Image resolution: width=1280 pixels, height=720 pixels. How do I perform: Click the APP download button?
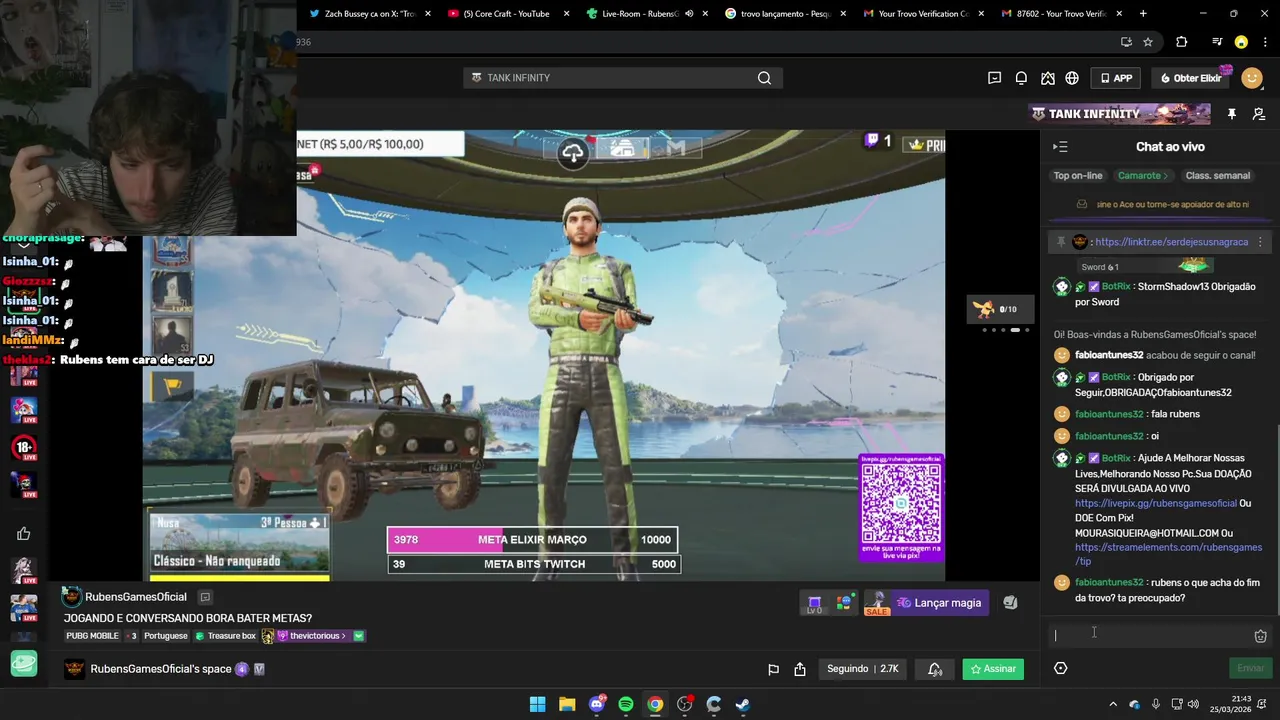(1117, 78)
